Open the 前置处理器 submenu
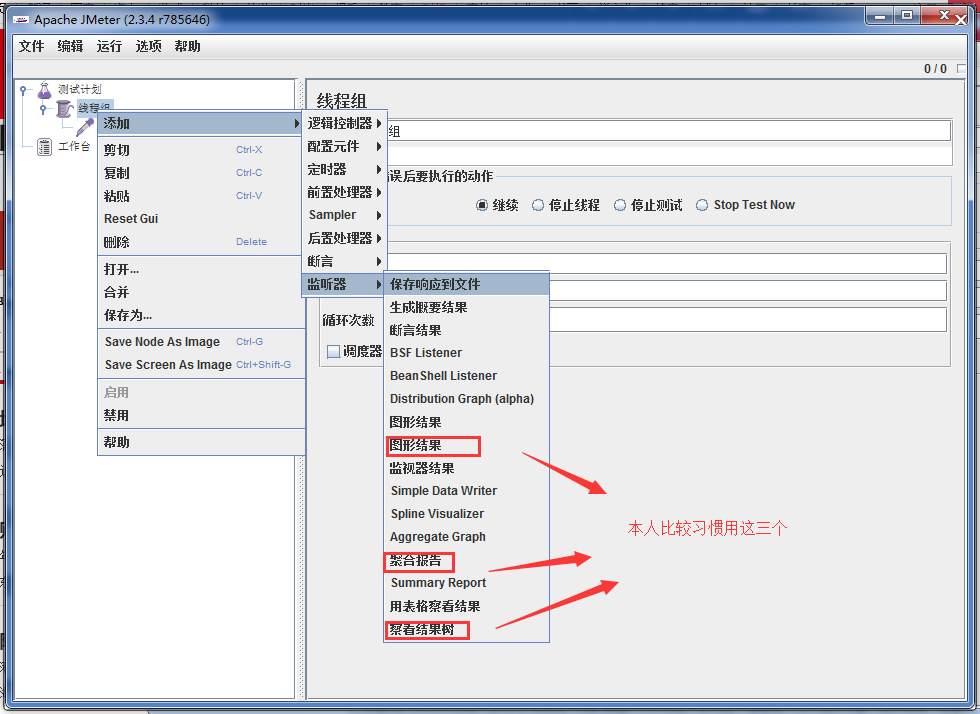The height and width of the screenshot is (714, 980). tap(344, 193)
